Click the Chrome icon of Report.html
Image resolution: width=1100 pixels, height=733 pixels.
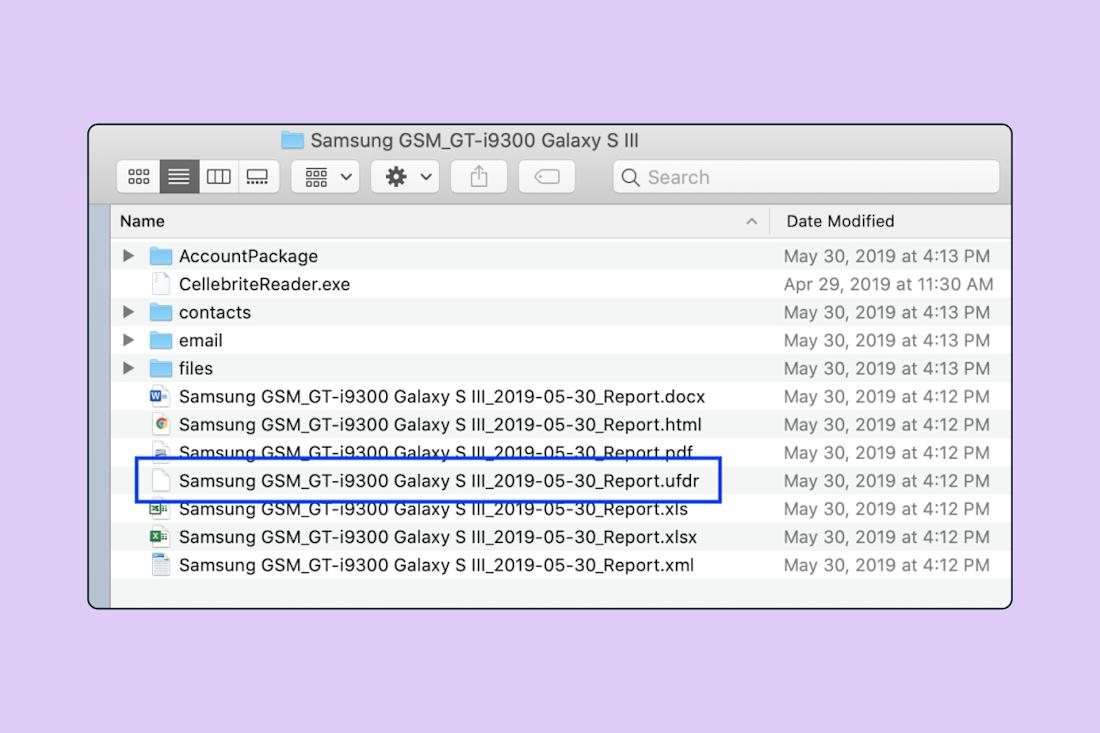tap(161, 424)
